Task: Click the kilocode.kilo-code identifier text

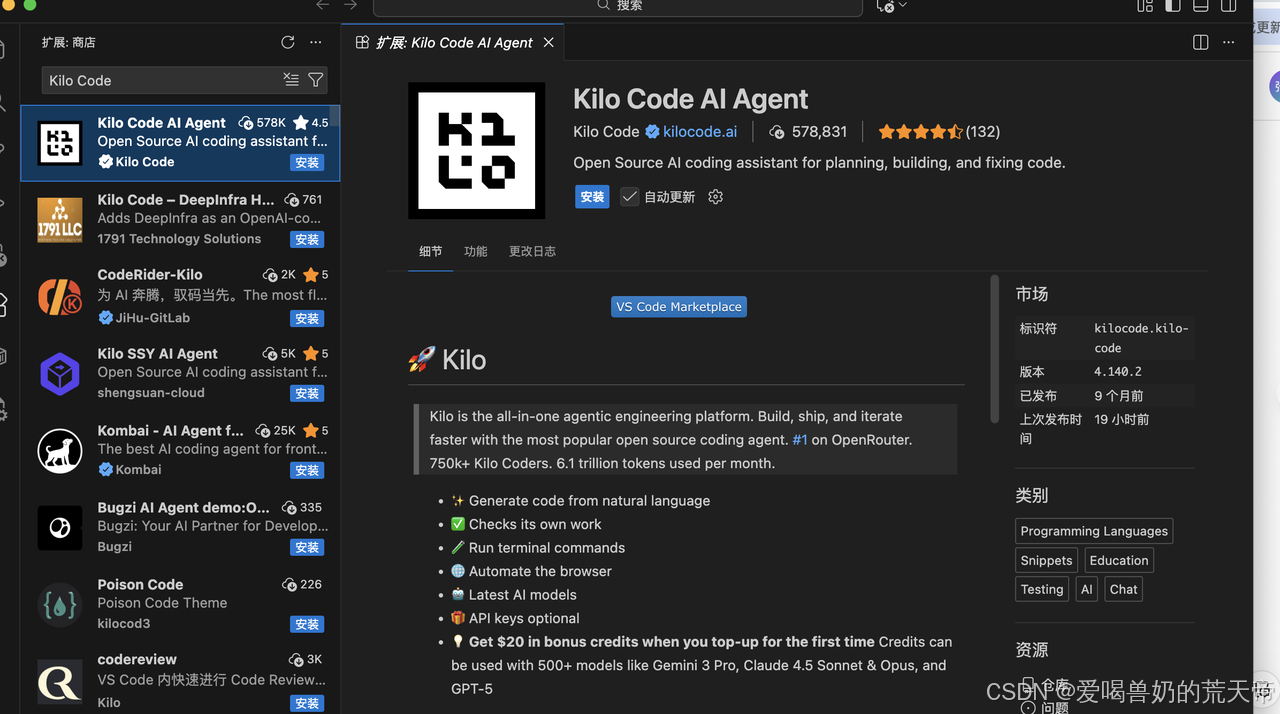Action: 1141,338
